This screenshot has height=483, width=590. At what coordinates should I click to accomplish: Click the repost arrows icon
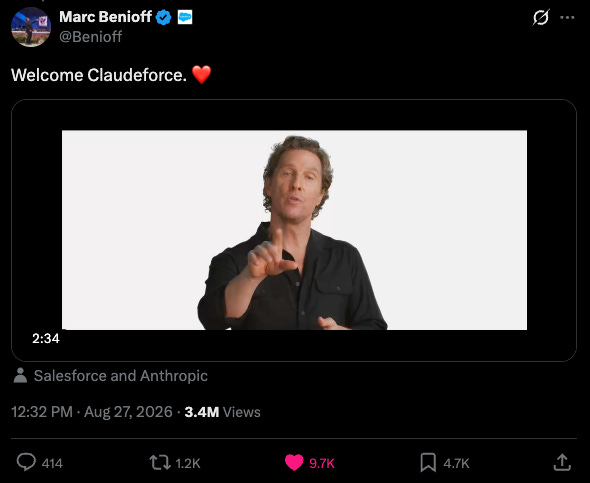pyautogui.click(x=160, y=463)
